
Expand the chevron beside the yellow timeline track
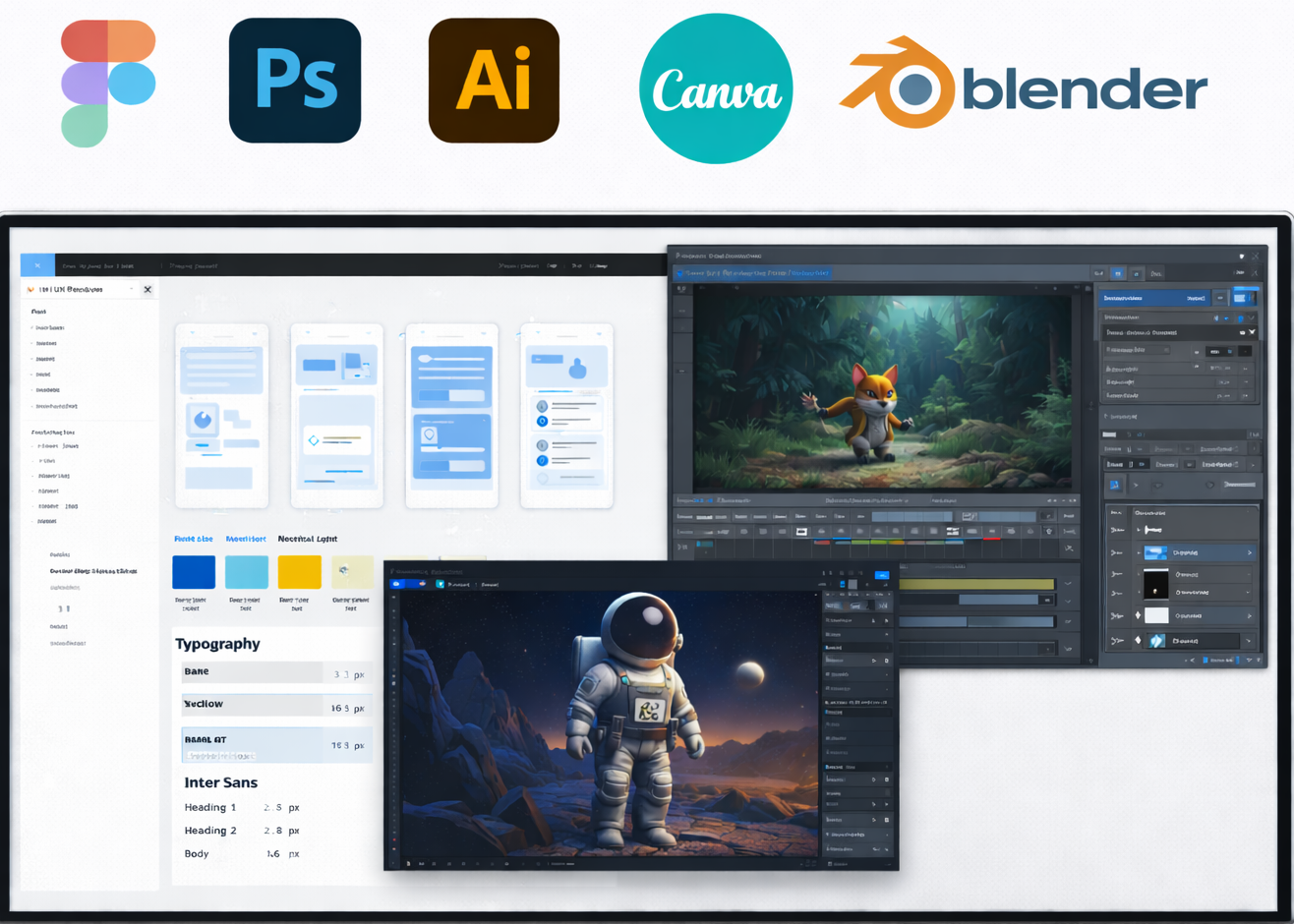click(x=1068, y=584)
